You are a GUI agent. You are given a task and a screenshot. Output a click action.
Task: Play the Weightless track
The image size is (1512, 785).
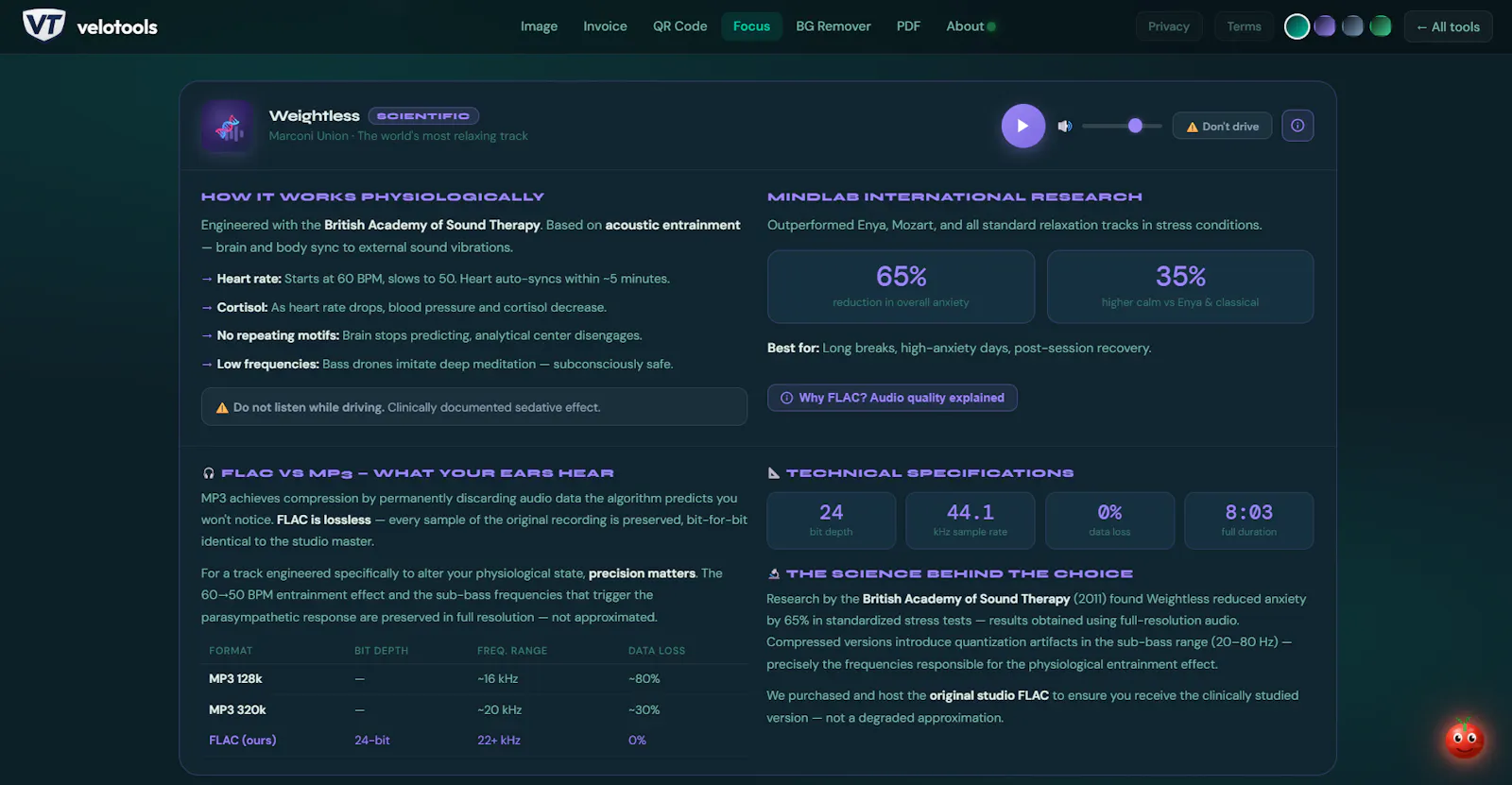tap(1023, 126)
